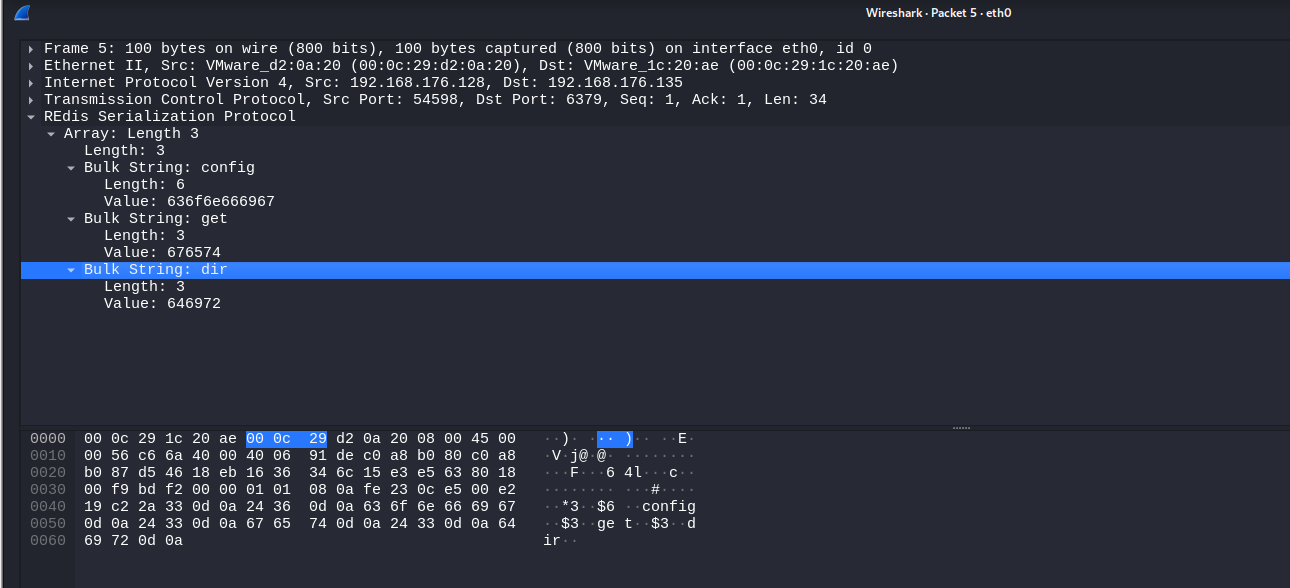Collapse the Bulk String: get node

pyautogui.click(x=71, y=219)
